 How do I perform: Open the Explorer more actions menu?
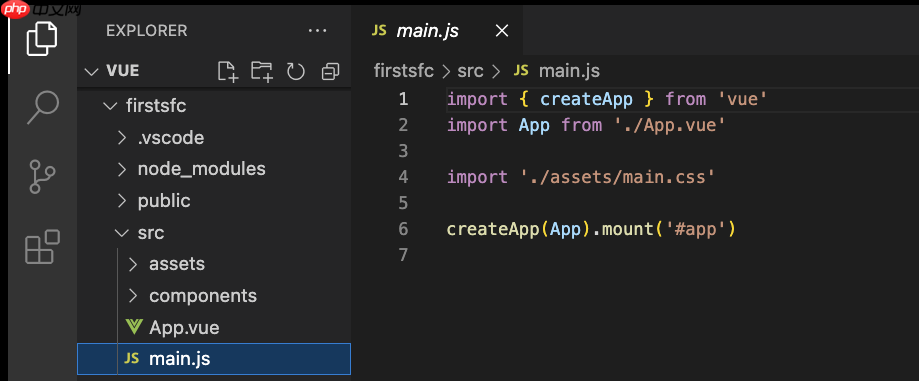click(x=317, y=30)
